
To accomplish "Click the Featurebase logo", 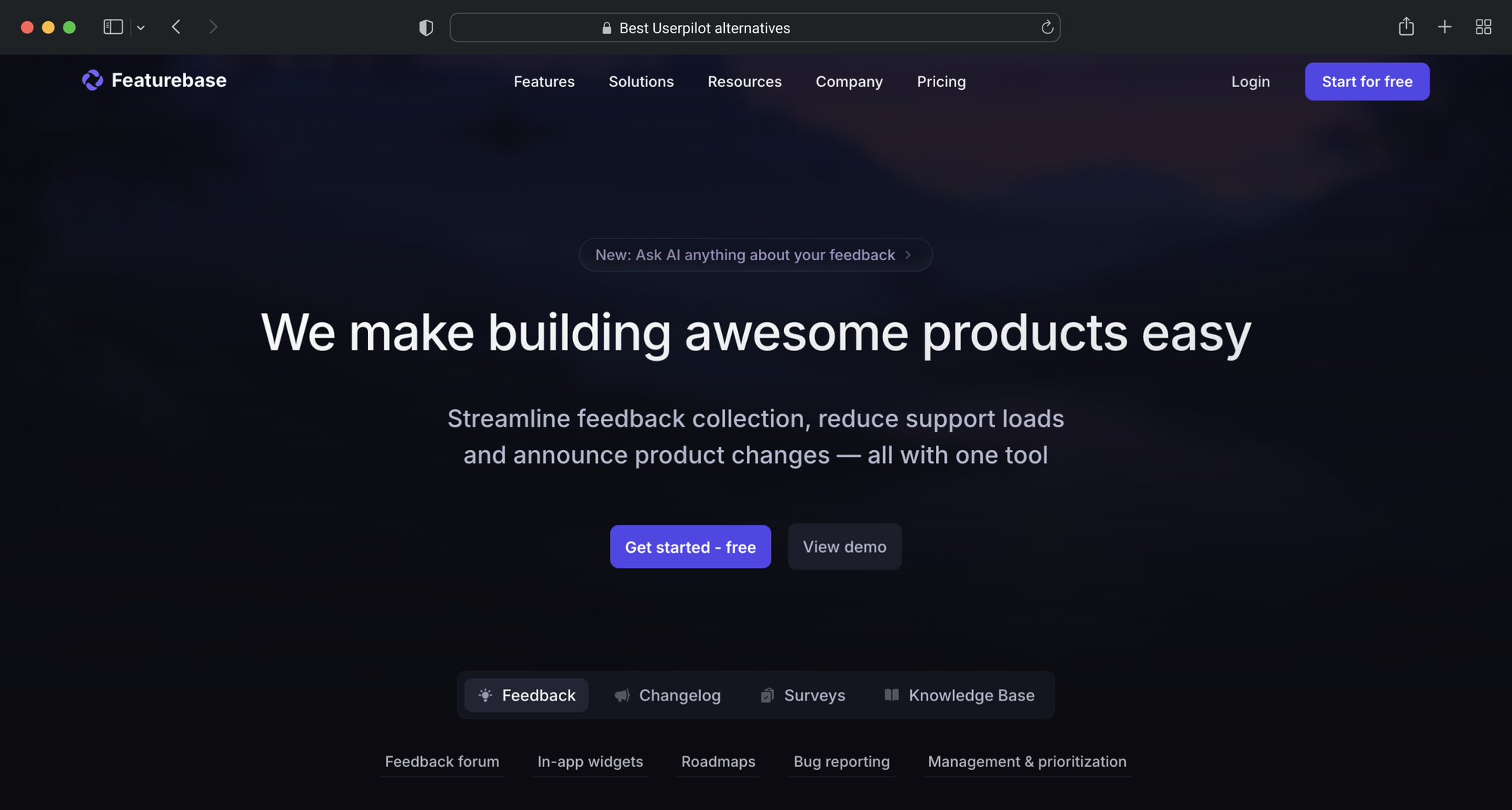I will pyautogui.click(x=153, y=80).
